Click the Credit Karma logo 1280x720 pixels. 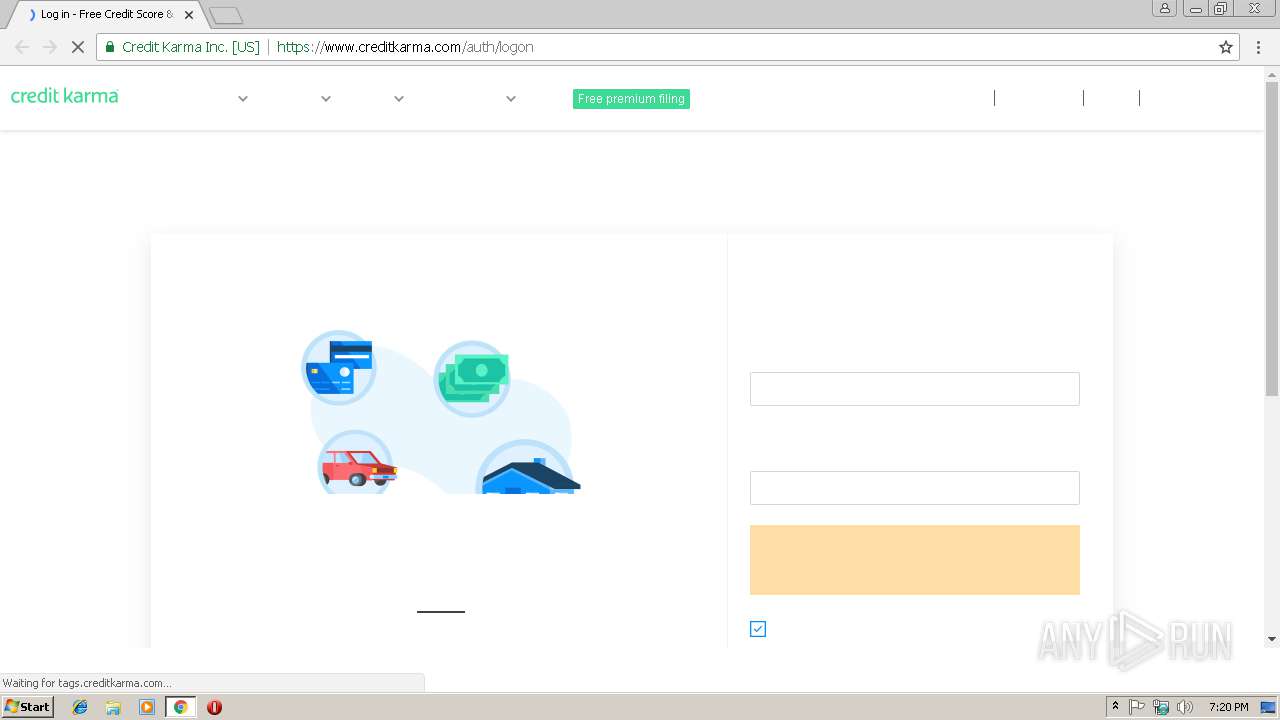(x=65, y=96)
